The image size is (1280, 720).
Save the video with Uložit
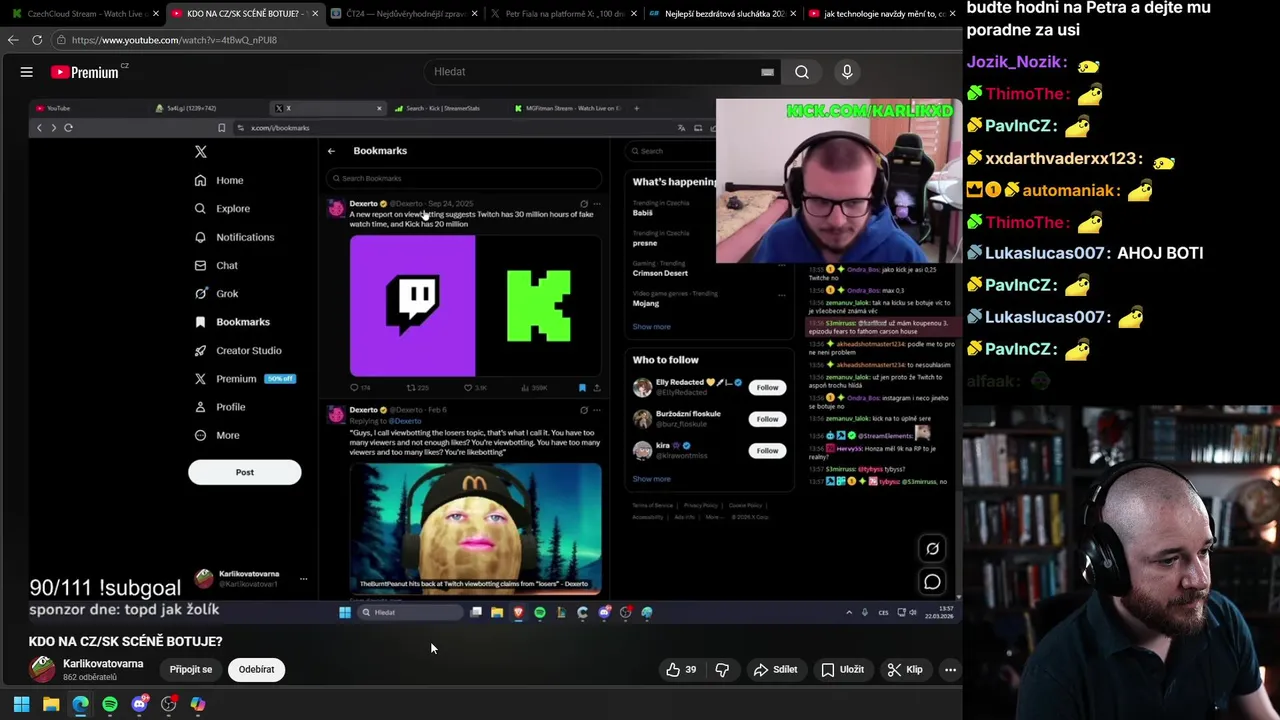coord(842,670)
